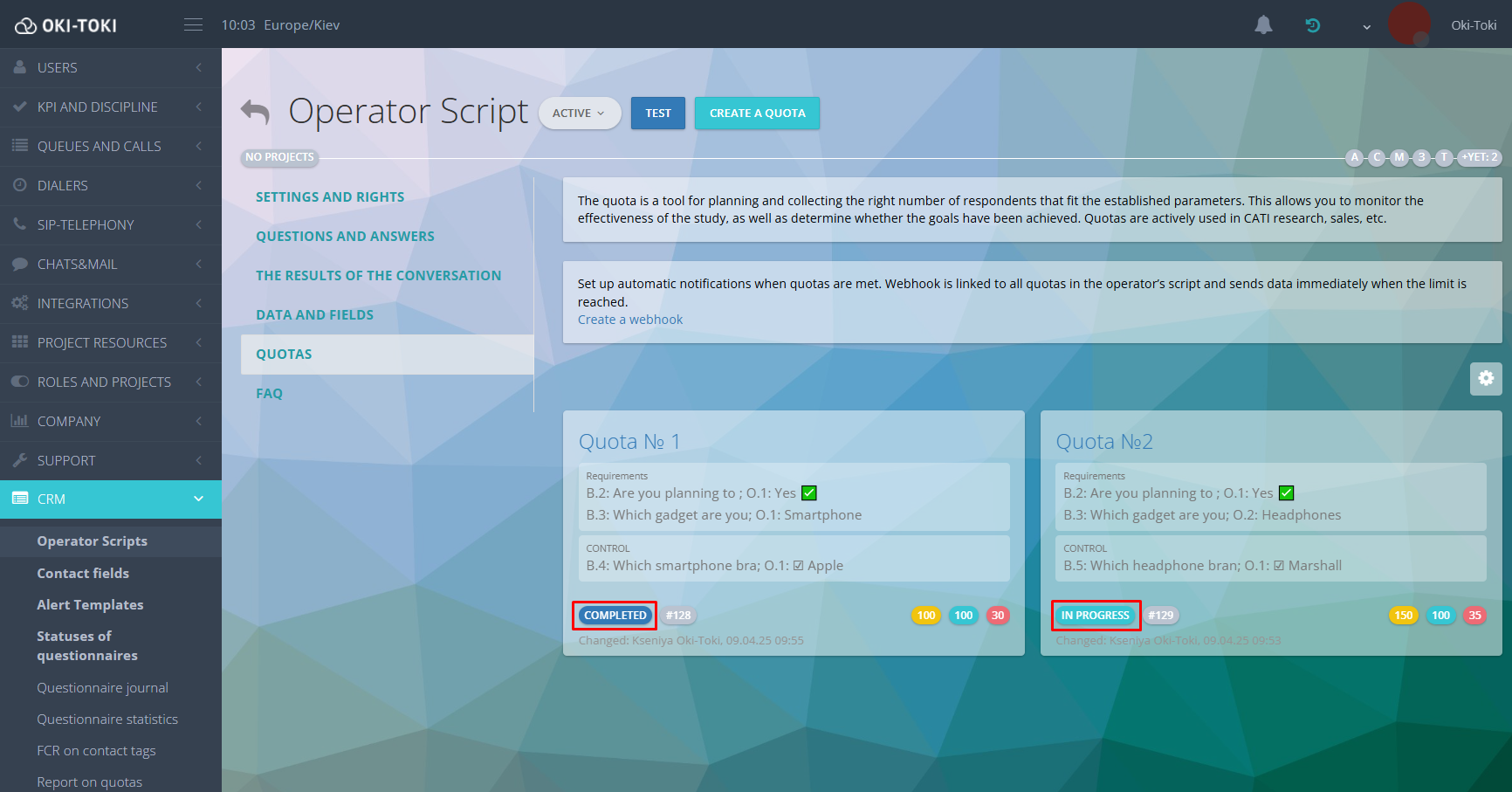Follow the Create a webhook link
This screenshot has height=792, width=1512.
(x=629, y=320)
